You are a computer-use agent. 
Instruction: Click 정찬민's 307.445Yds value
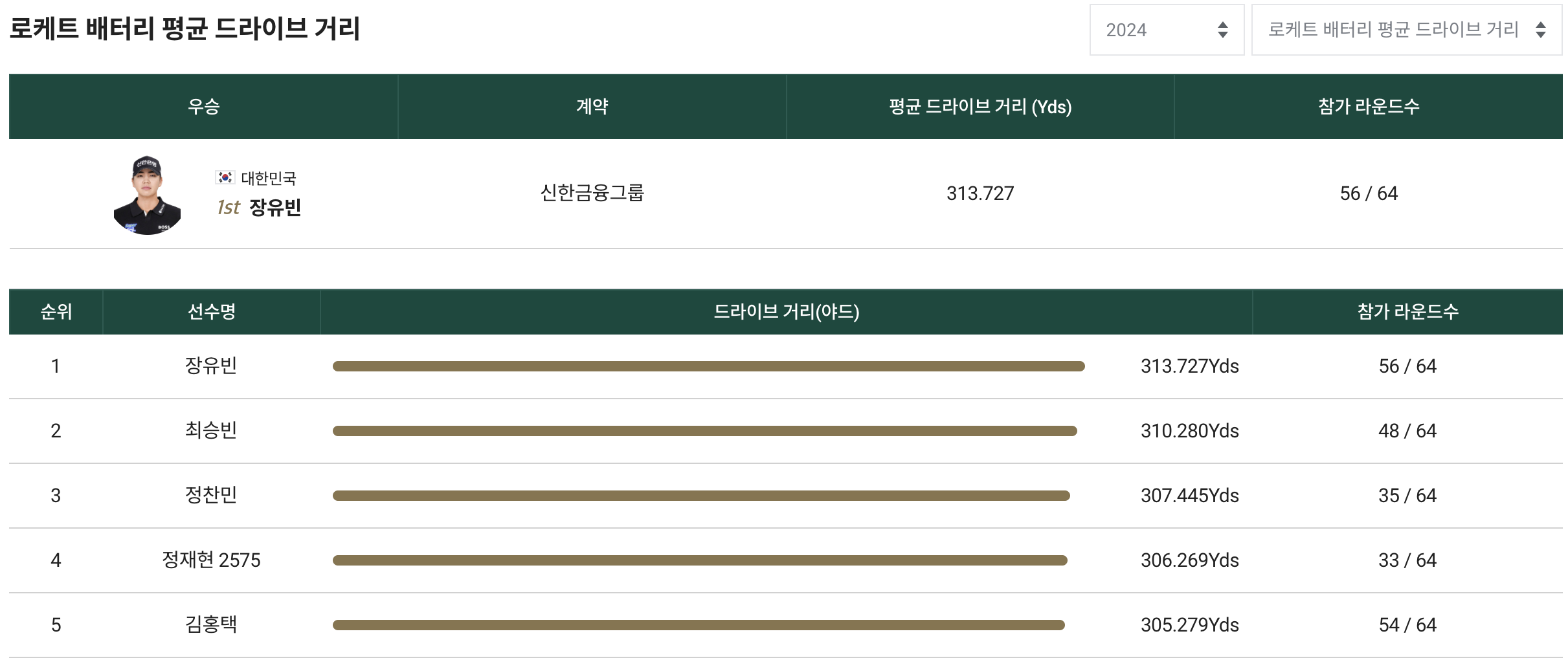(x=1189, y=496)
